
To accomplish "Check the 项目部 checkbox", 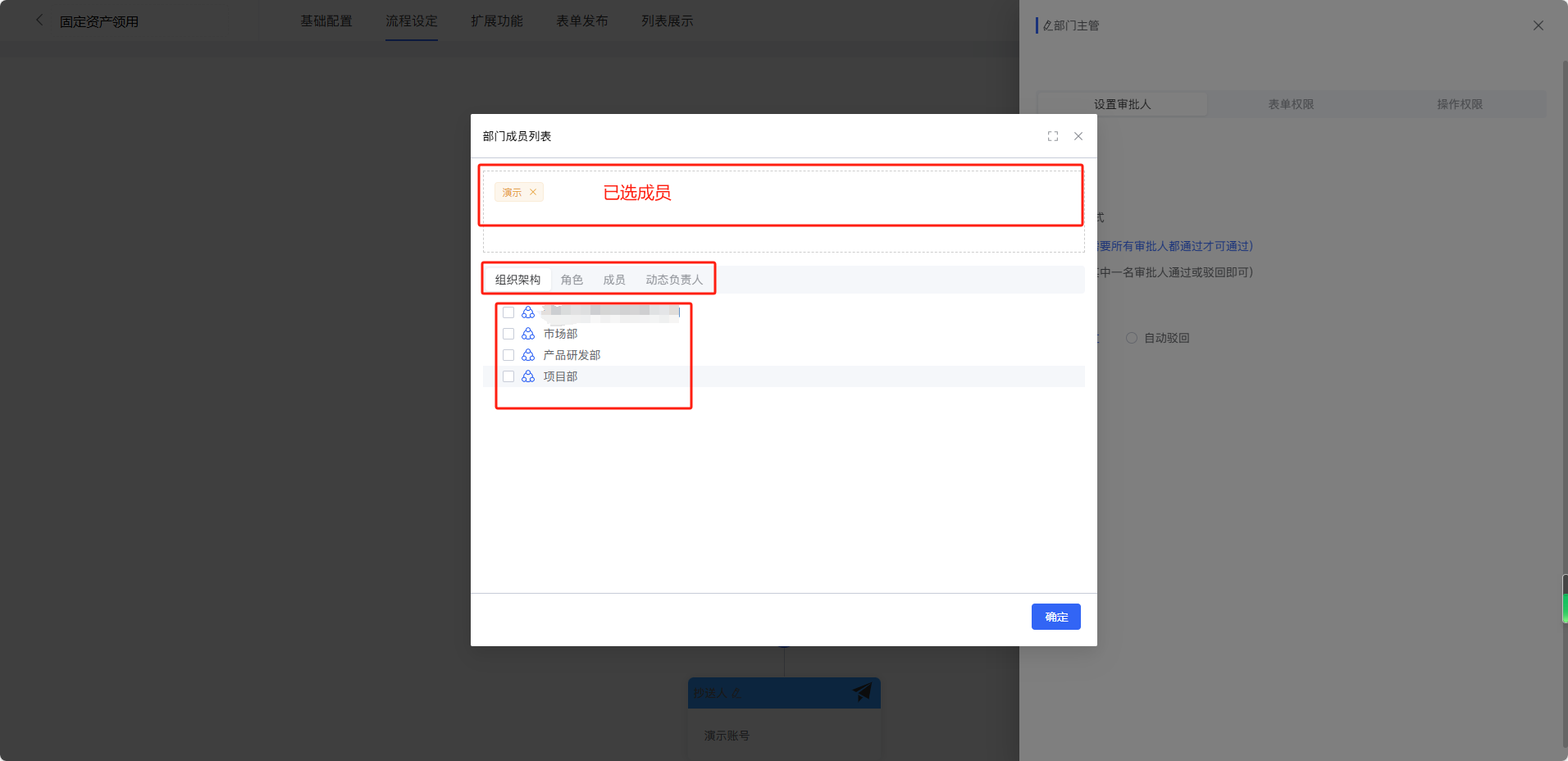I will 508,376.
